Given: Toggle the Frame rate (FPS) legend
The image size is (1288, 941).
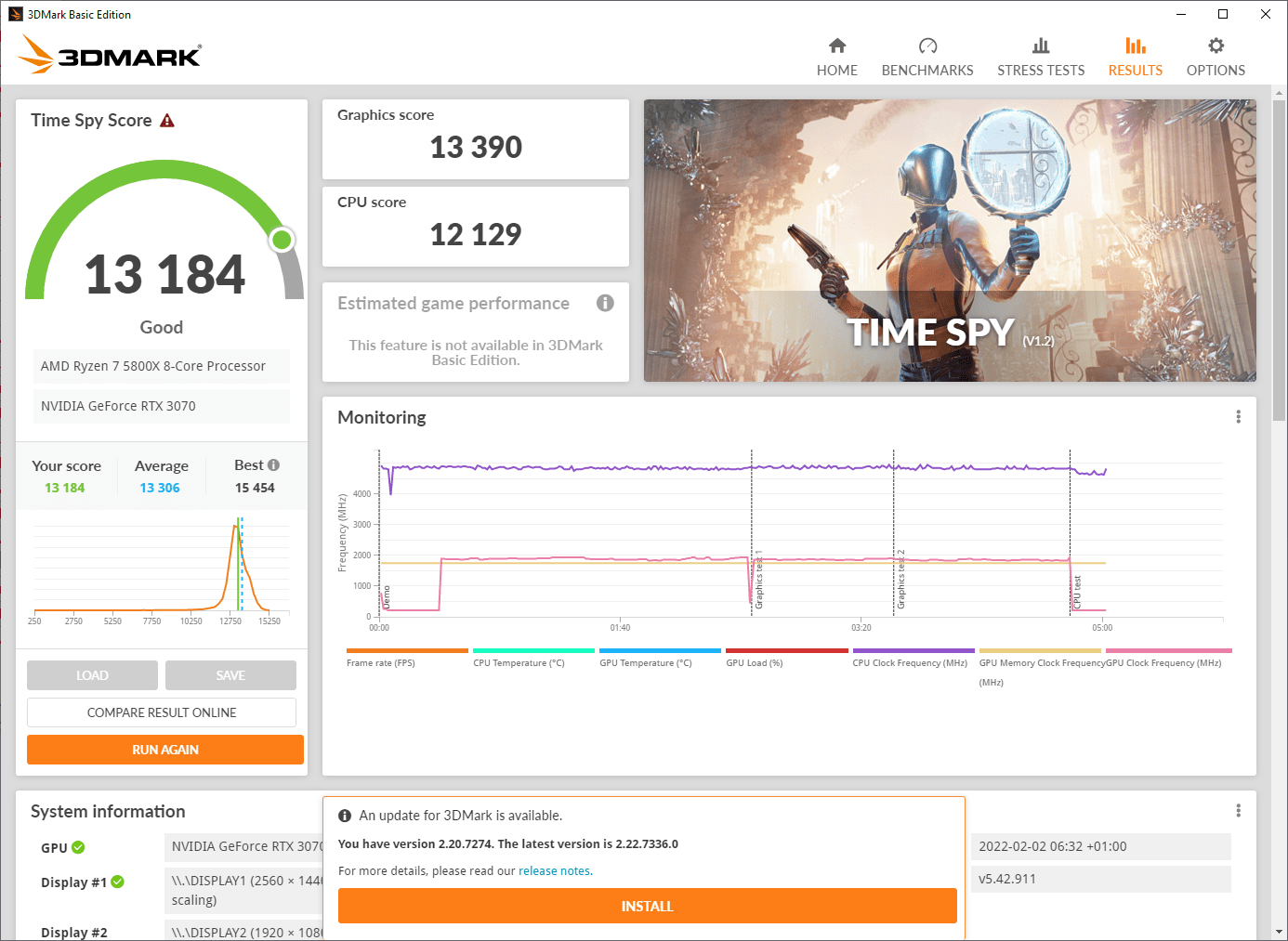Looking at the screenshot, I should pyautogui.click(x=407, y=658).
